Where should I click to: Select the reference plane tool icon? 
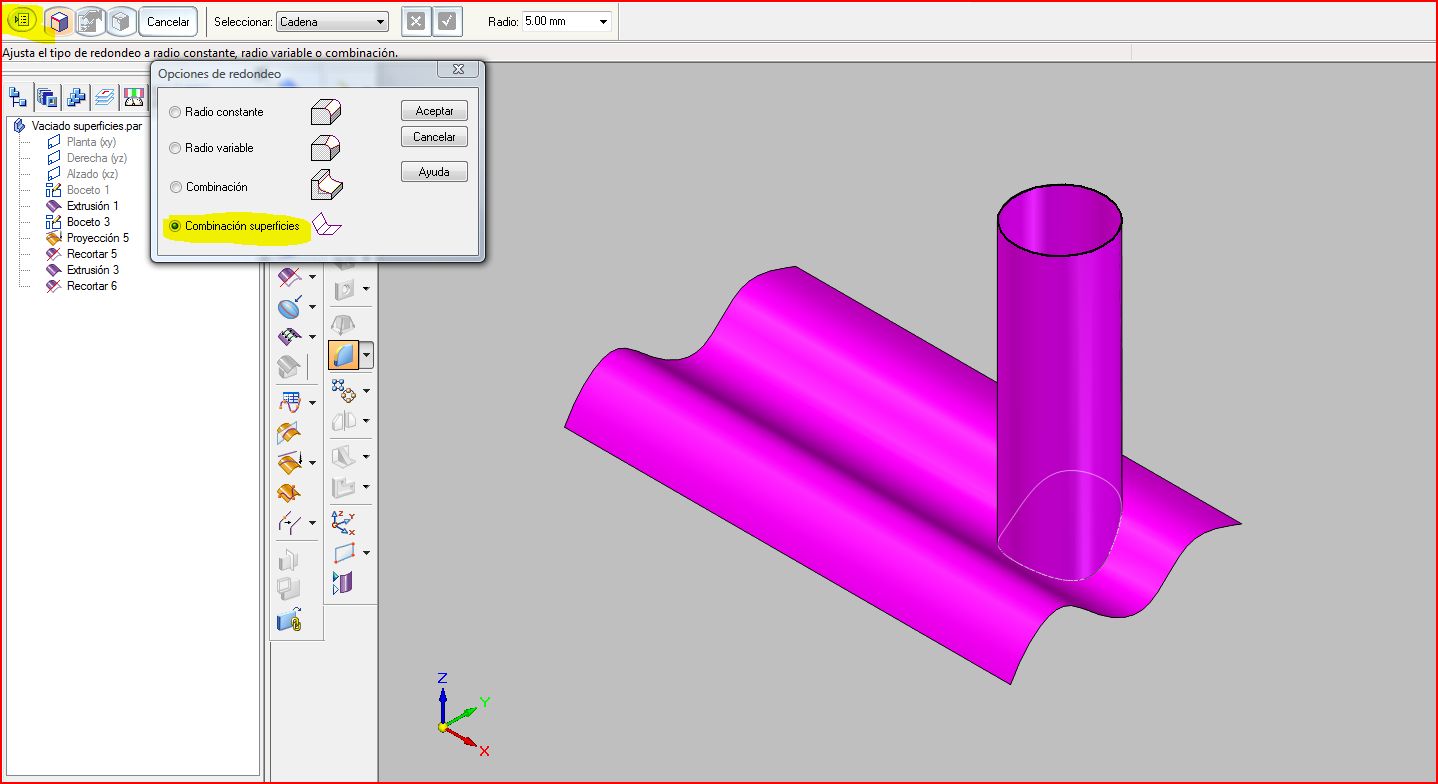(x=343, y=552)
